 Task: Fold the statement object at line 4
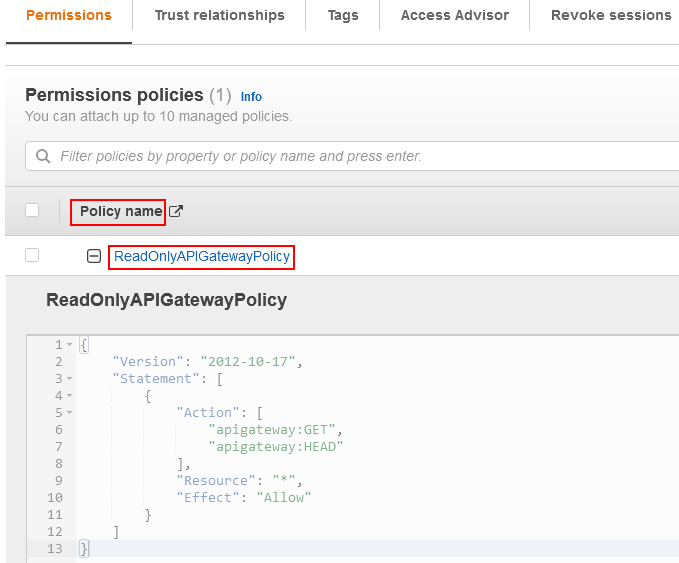tap(69, 395)
